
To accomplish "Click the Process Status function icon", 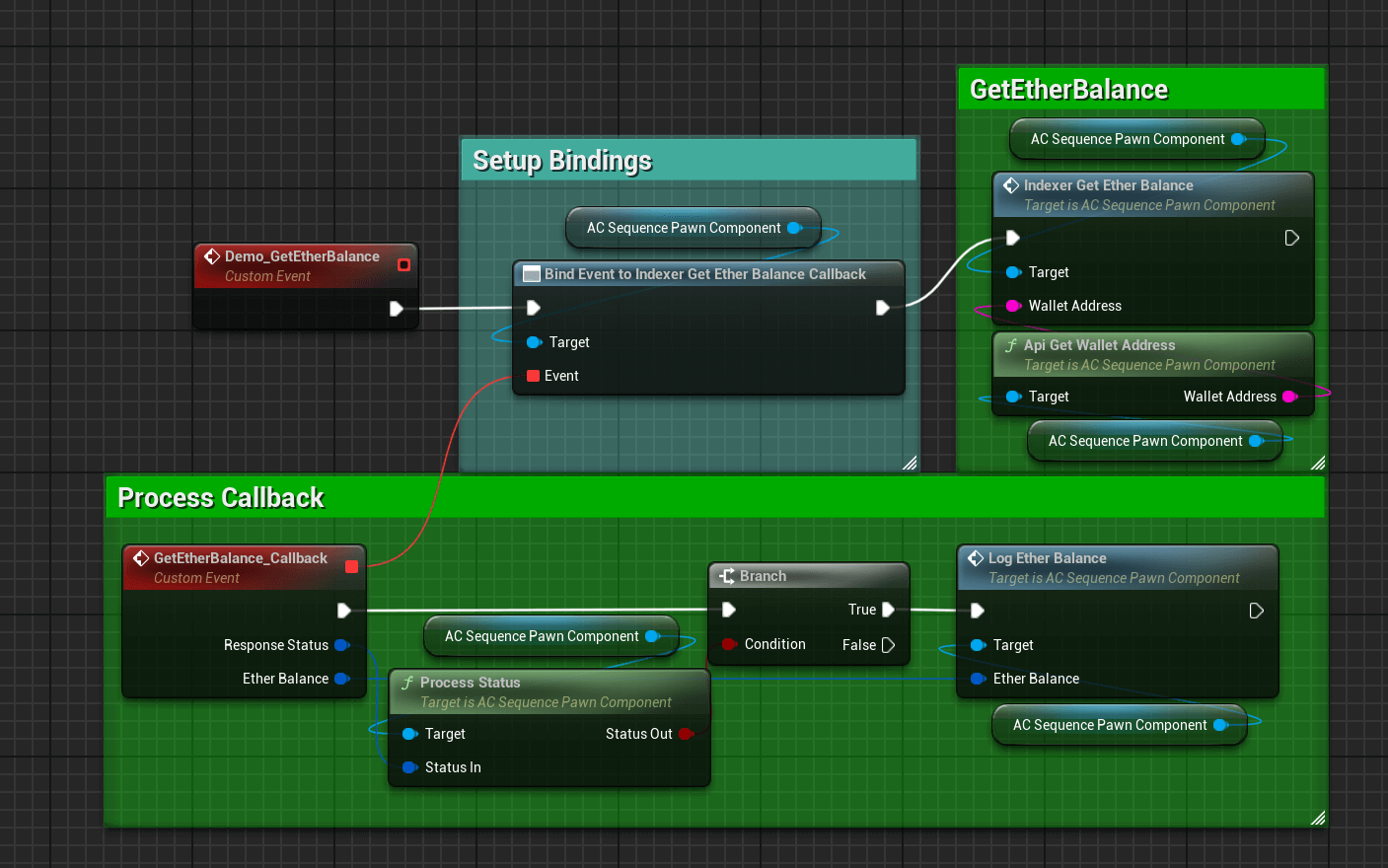I will [x=407, y=683].
